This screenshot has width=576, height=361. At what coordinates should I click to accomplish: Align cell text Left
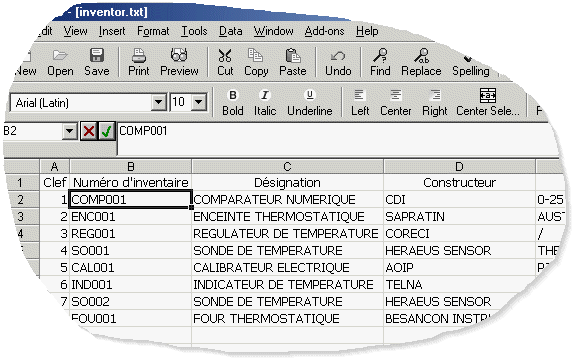coord(360,102)
